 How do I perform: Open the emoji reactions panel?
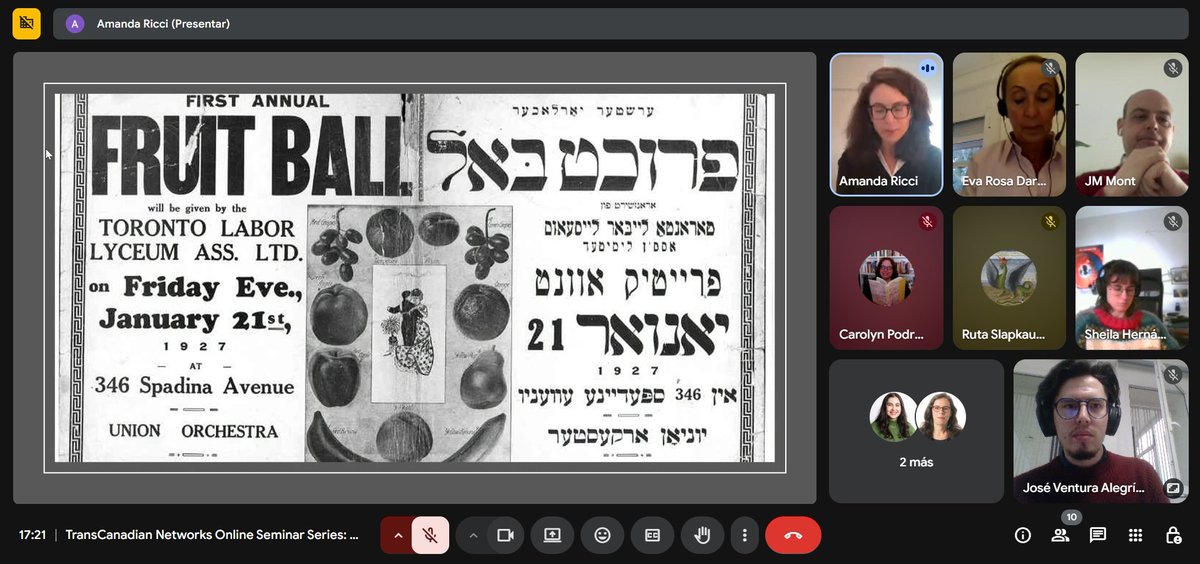click(602, 535)
